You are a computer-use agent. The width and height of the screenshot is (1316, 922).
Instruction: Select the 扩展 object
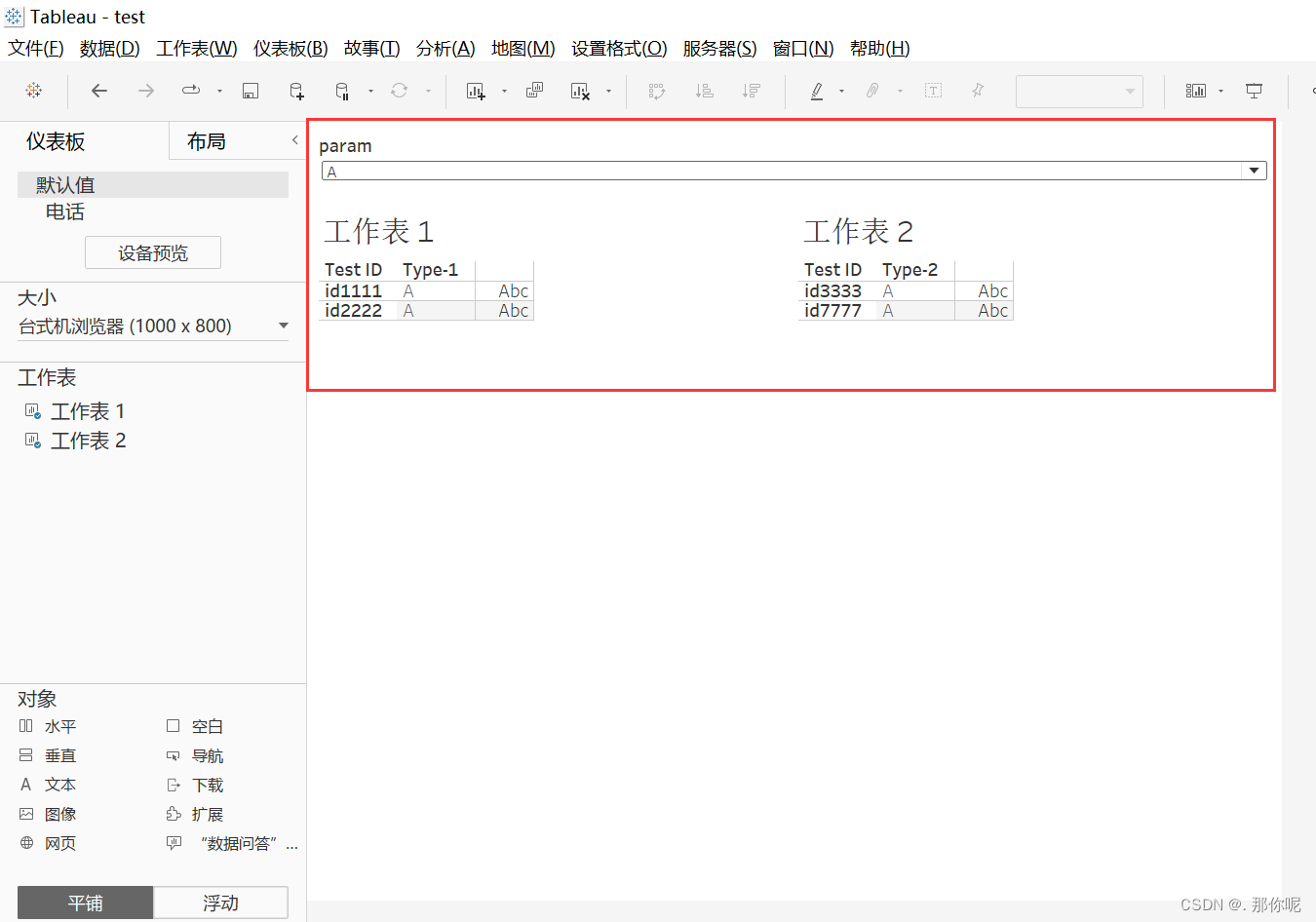[x=195, y=814]
